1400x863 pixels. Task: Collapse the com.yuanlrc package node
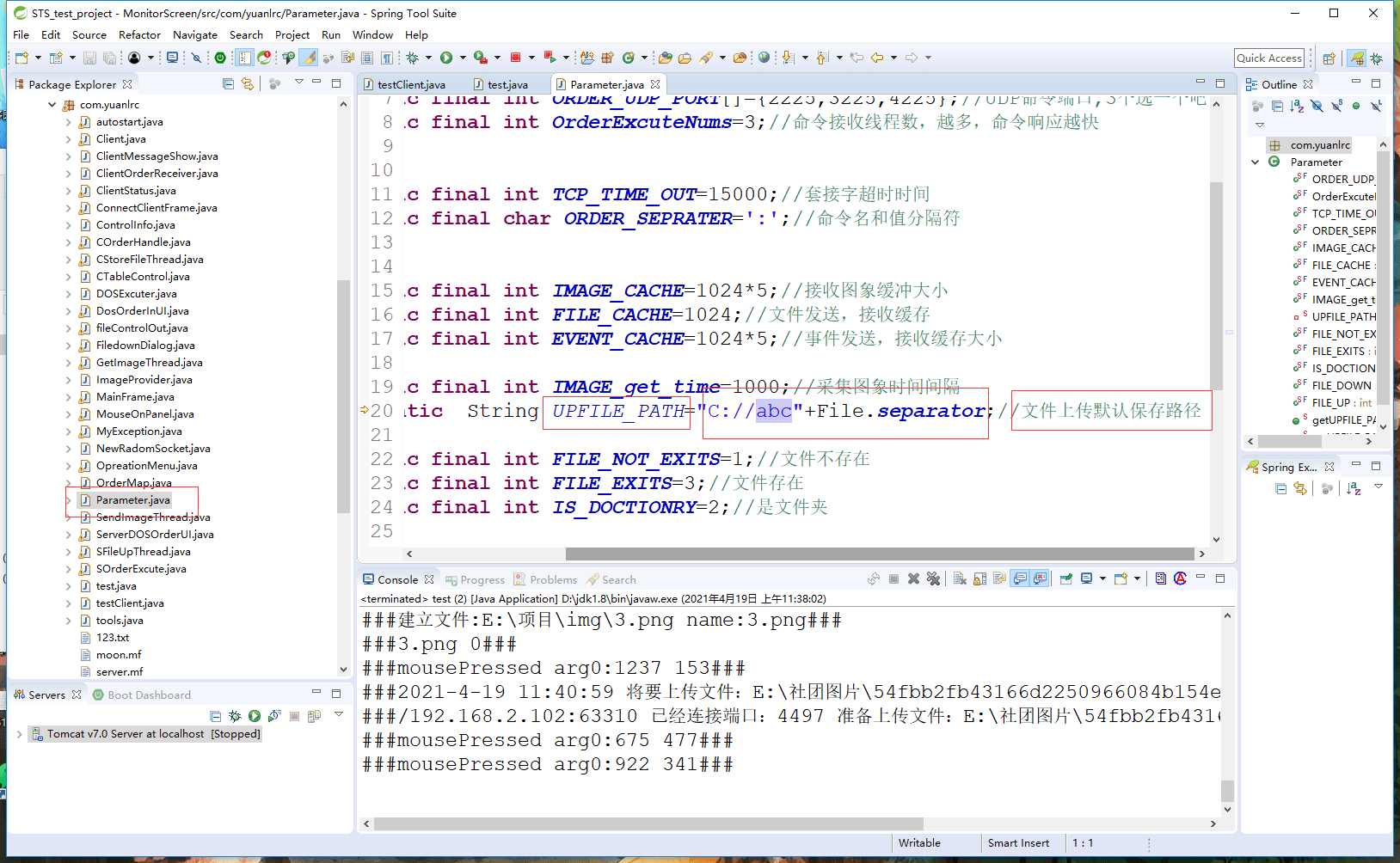(x=52, y=105)
